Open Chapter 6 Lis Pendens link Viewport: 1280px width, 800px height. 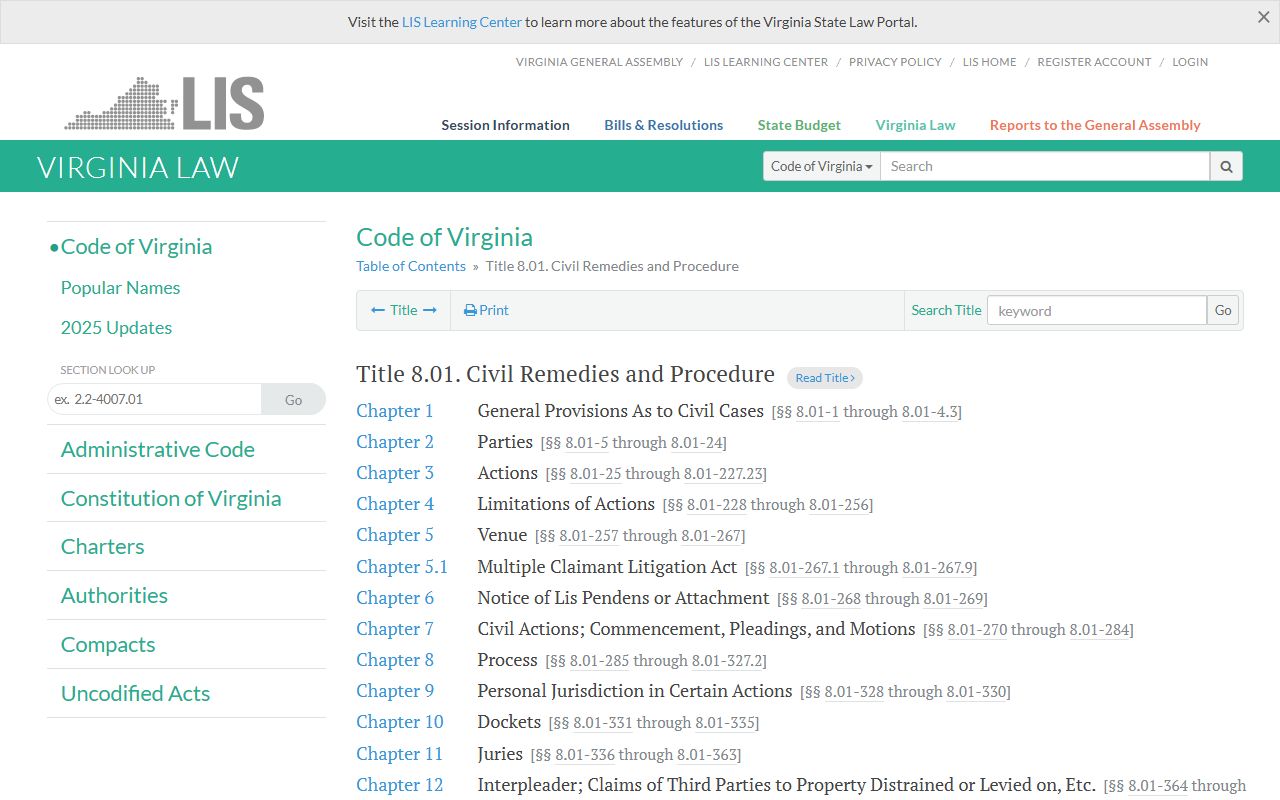pos(395,598)
